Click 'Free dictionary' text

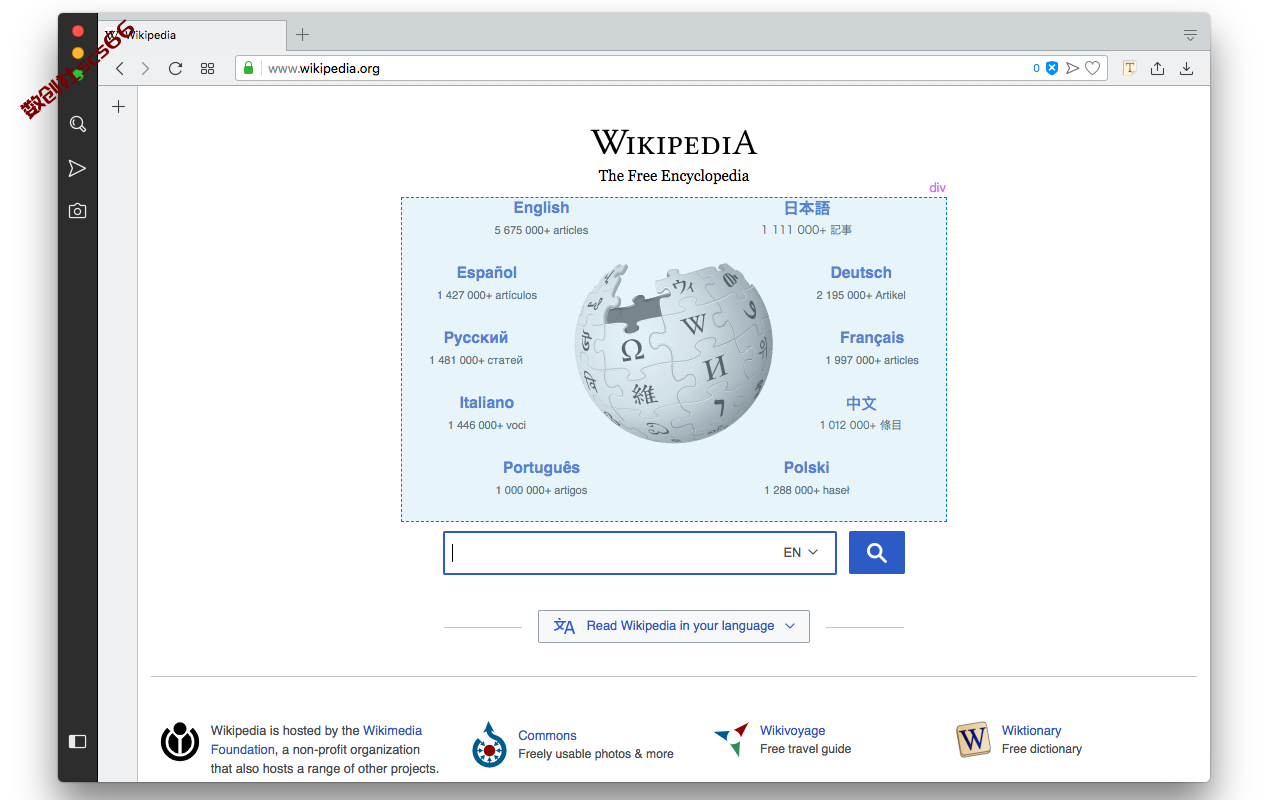[x=1042, y=749]
